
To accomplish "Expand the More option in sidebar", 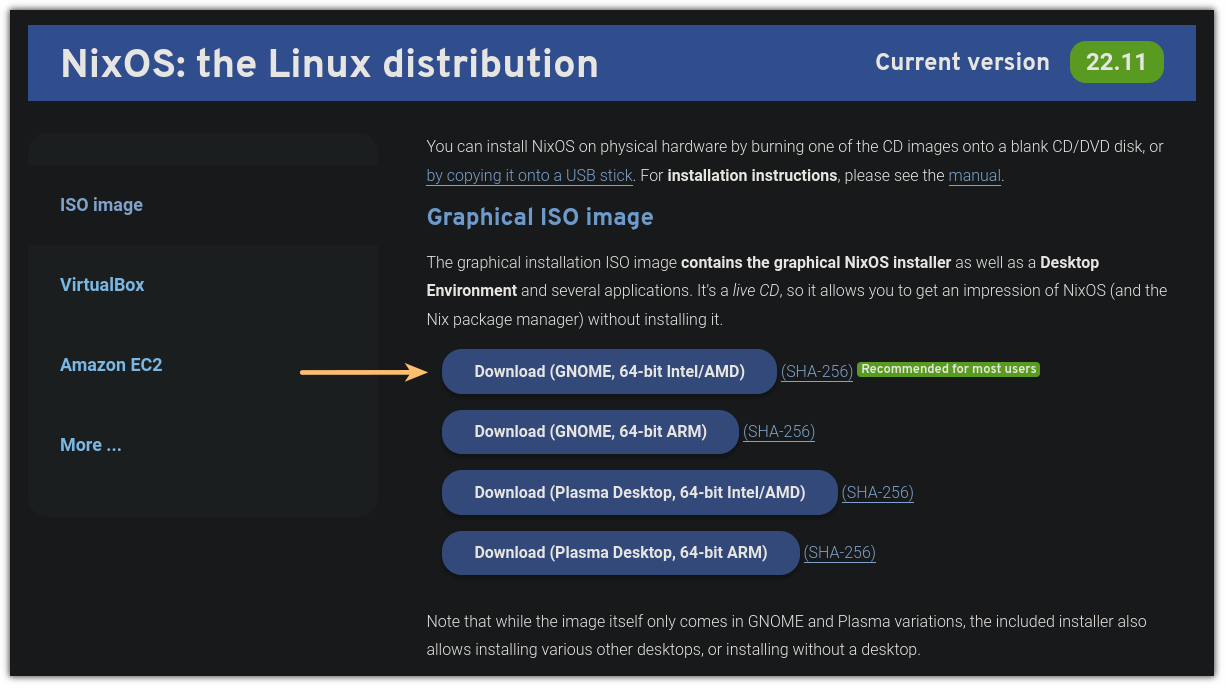I will pyautogui.click(x=90, y=444).
